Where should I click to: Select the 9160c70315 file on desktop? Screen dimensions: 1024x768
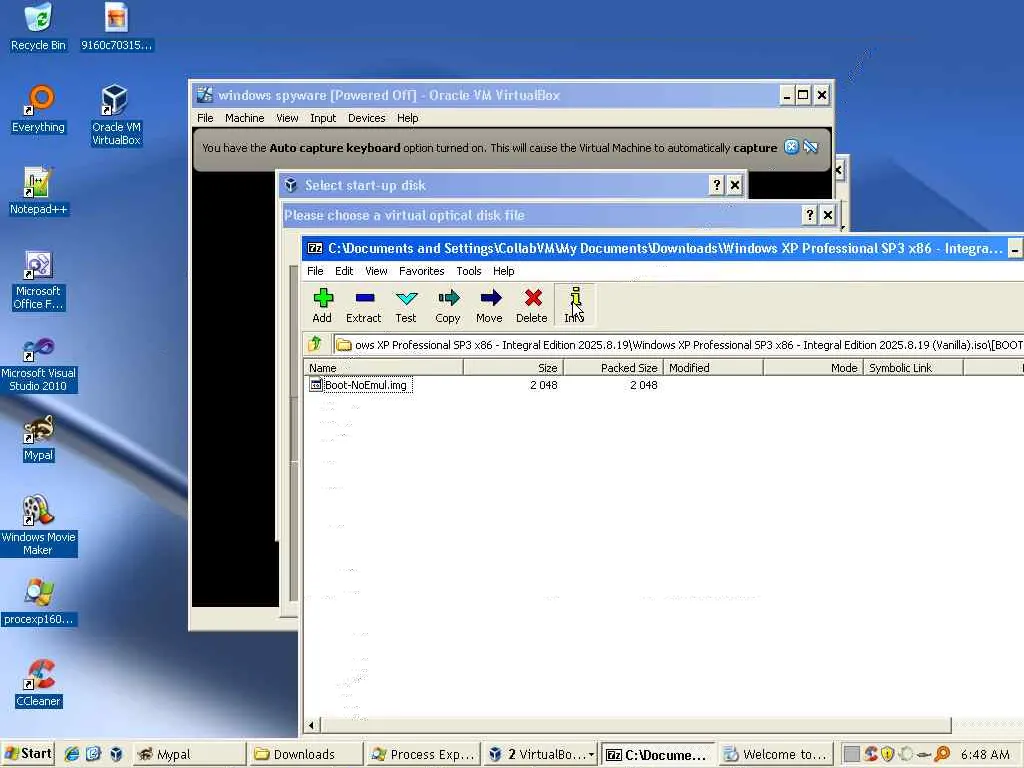[116, 27]
